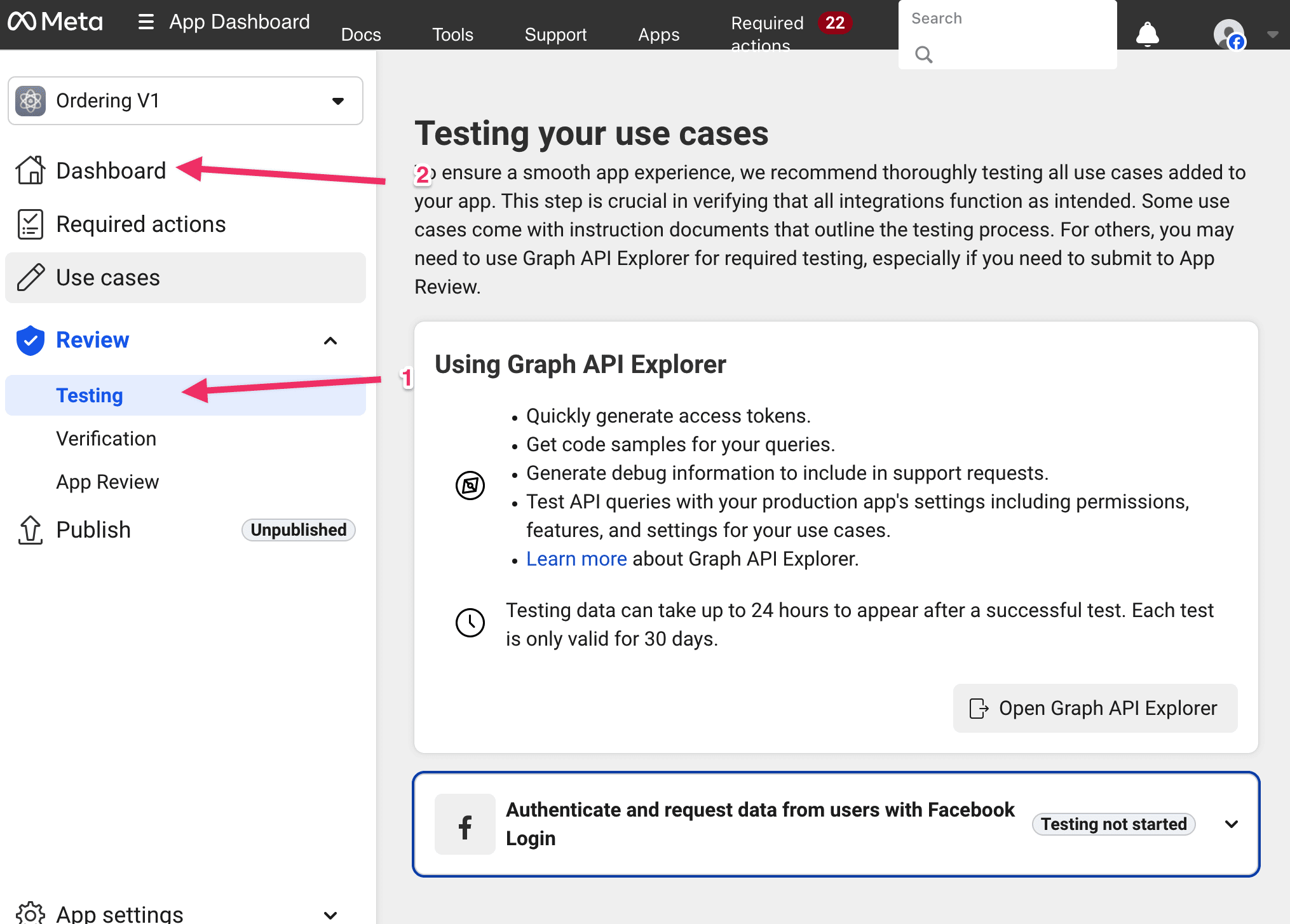The height and width of the screenshot is (924, 1290).
Task: Click the Review shield icon
Action: pyautogui.click(x=31, y=341)
